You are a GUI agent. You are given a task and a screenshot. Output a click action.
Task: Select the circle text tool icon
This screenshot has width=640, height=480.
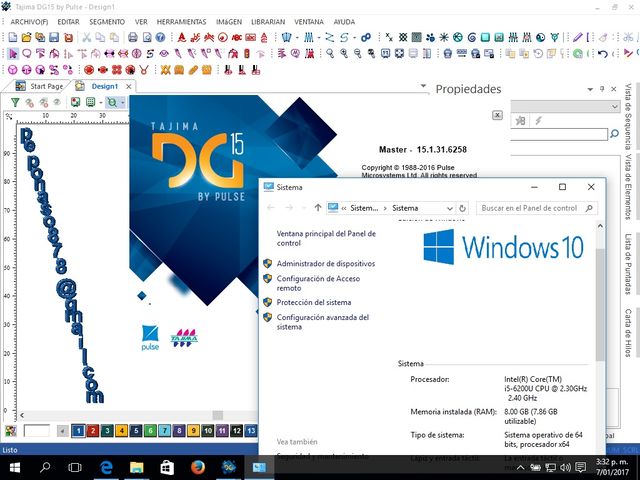(x=223, y=38)
